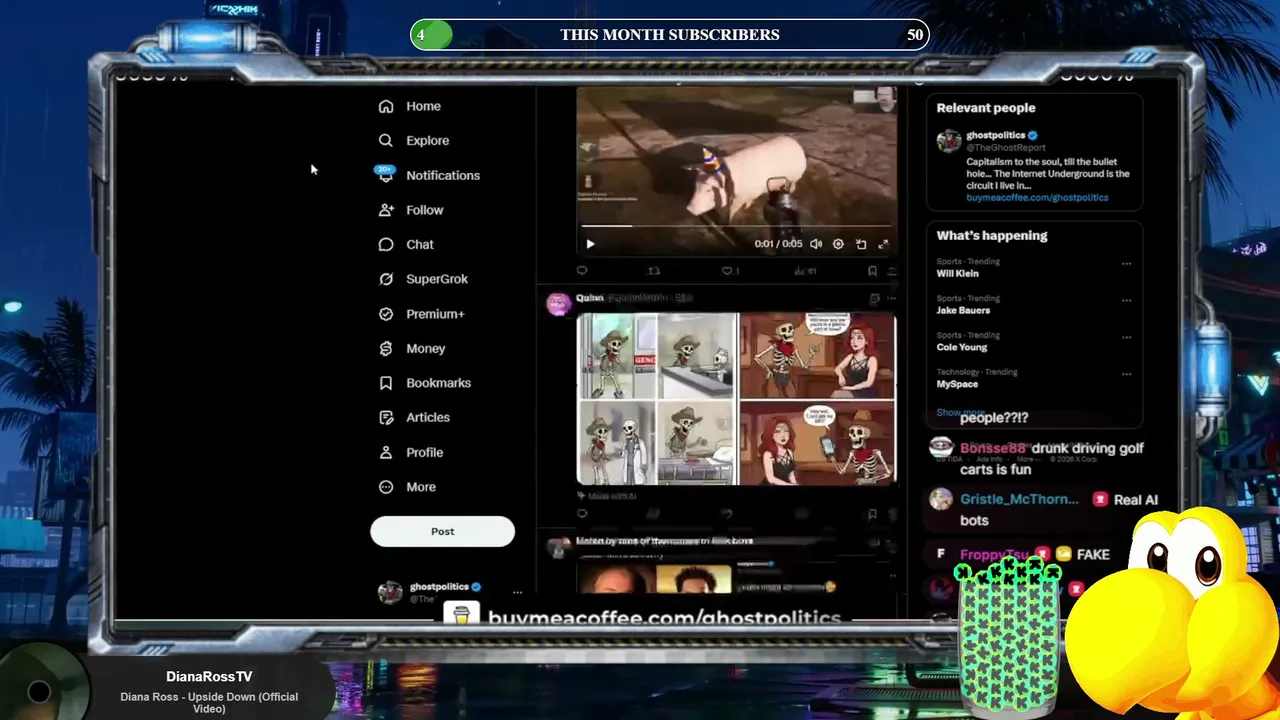Reply to Quinn's skeleton comic post
1280x720 pixels.
click(x=582, y=514)
